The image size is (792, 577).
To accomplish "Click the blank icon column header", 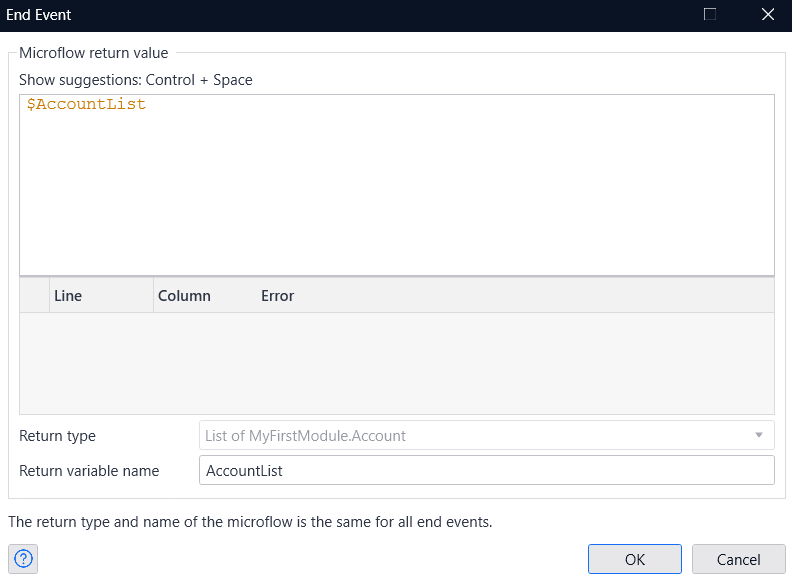I will tap(34, 296).
